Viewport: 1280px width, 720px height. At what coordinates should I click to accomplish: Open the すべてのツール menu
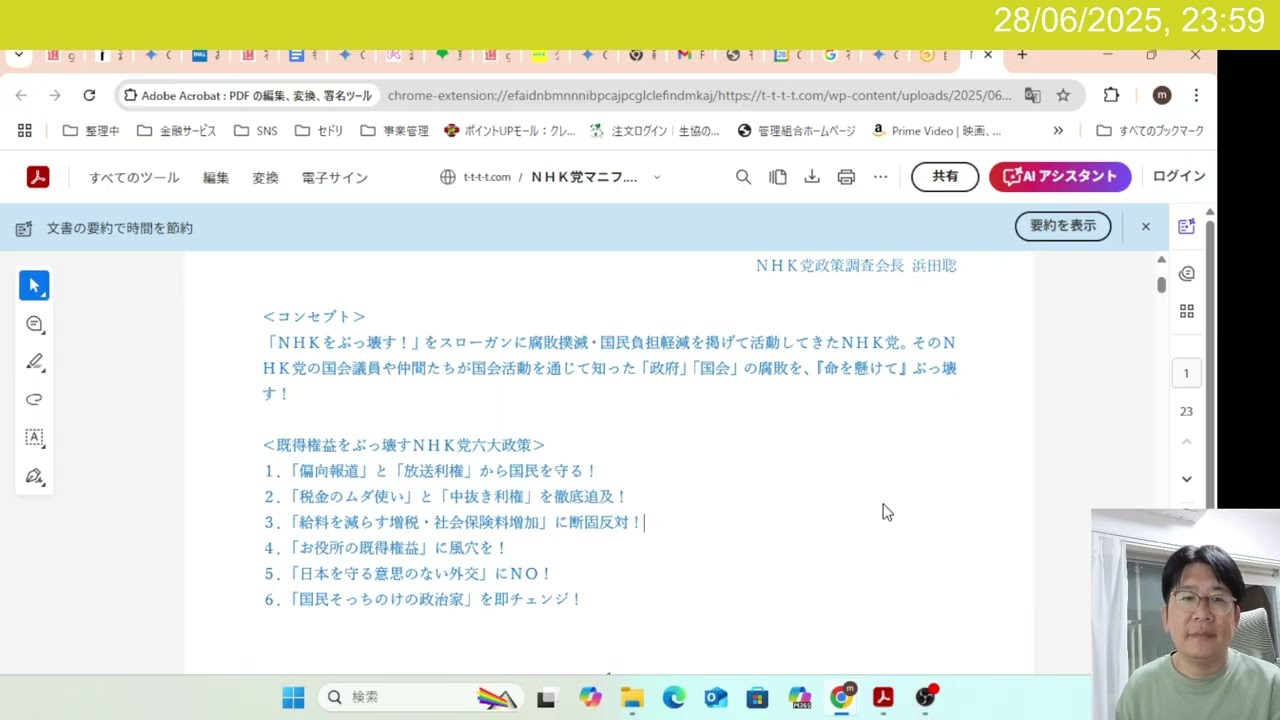(134, 177)
